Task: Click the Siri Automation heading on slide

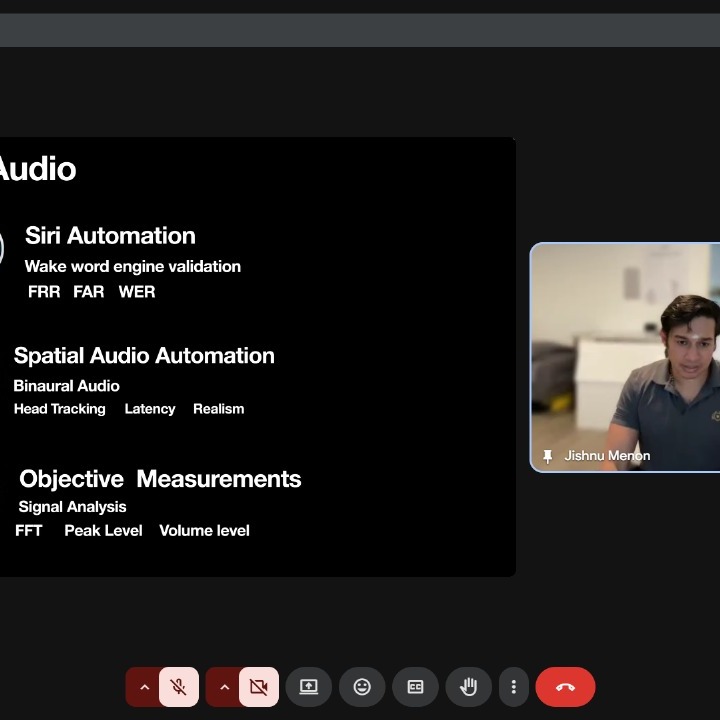Action: [x=110, y=236]
